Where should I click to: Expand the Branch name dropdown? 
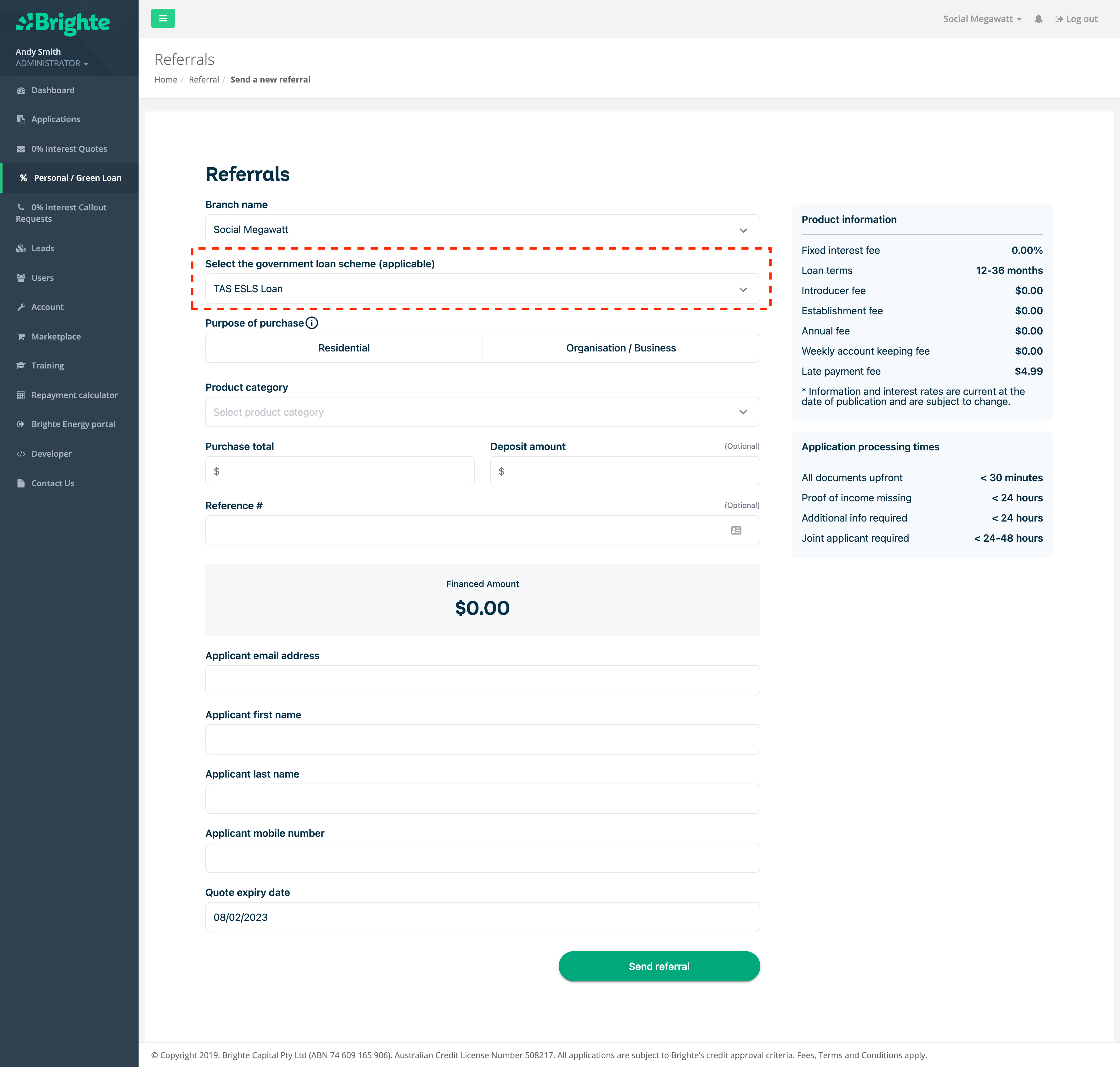[482, 230]
